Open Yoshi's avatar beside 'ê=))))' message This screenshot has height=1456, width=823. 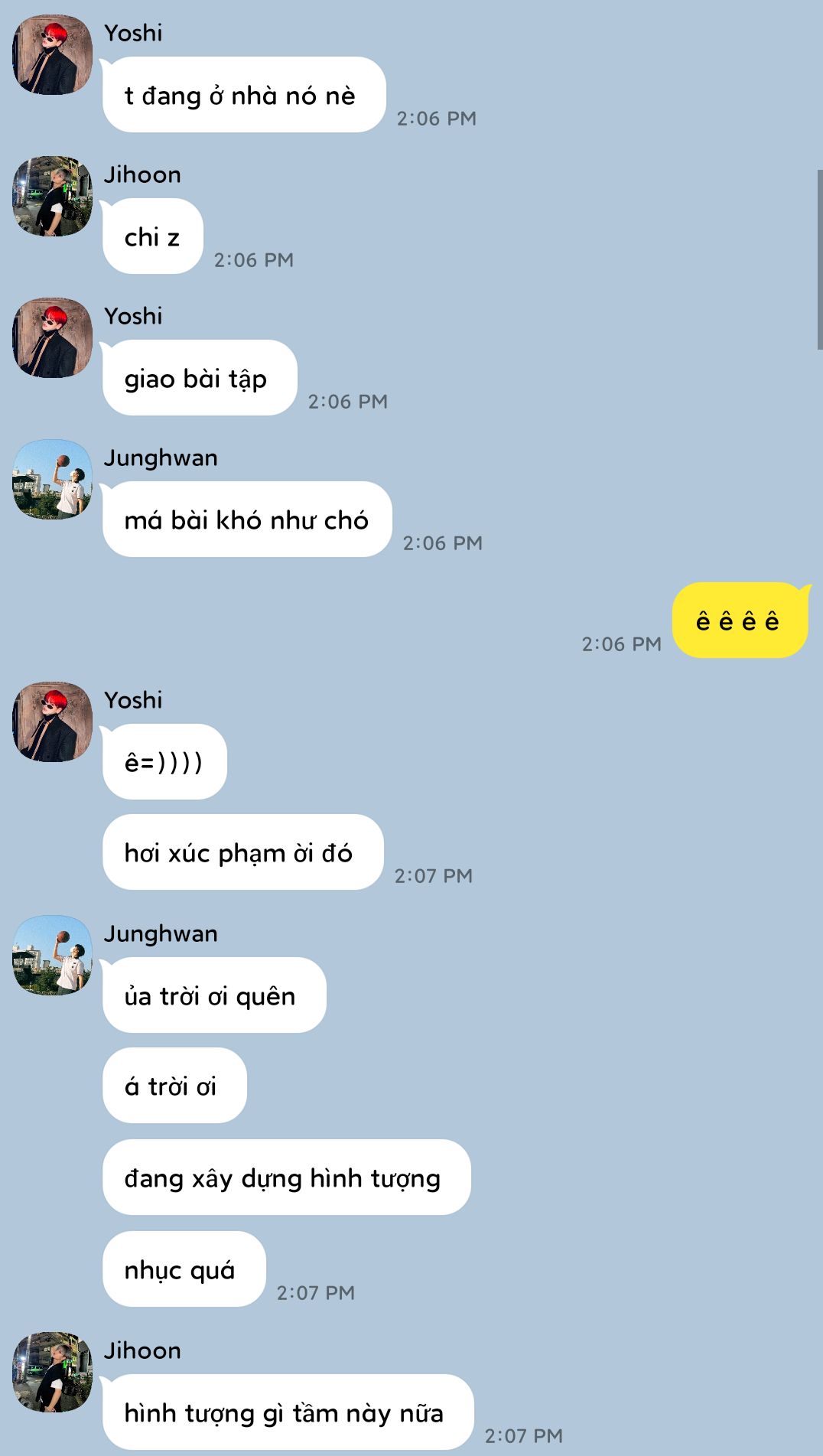52,721
